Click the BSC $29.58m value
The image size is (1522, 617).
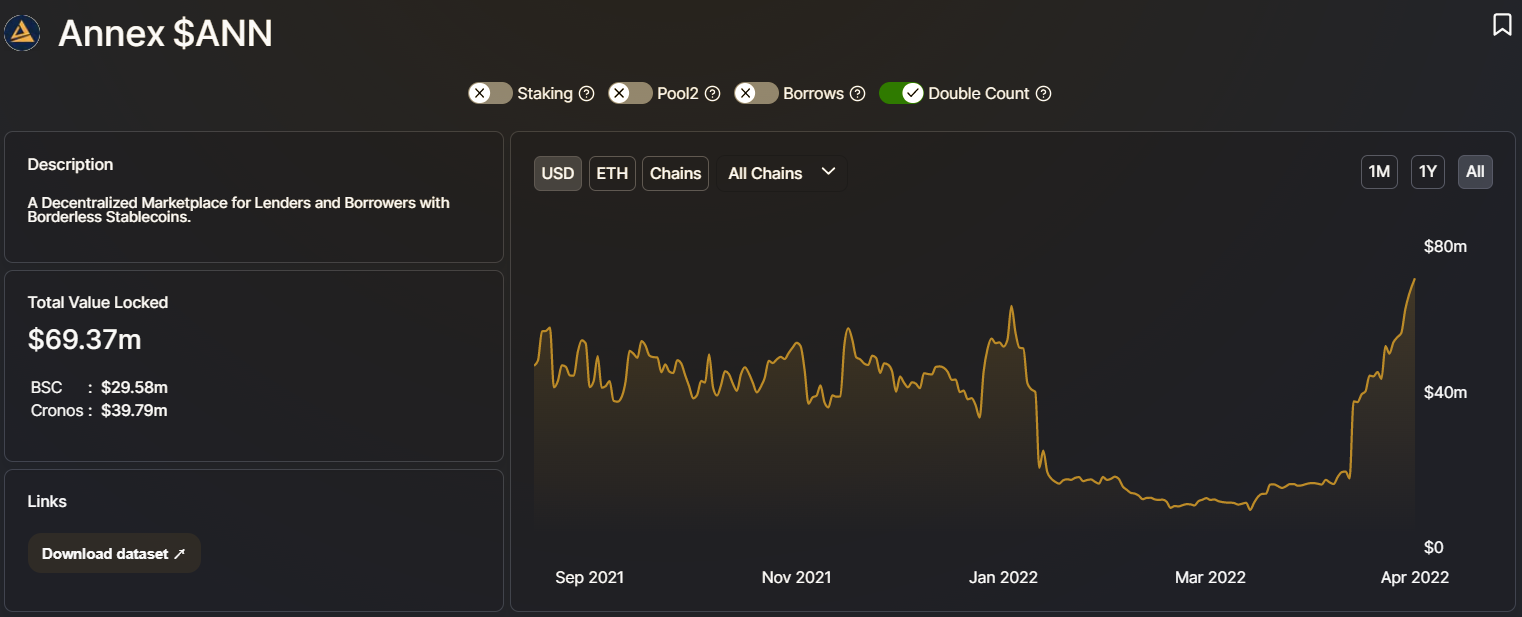(134, 387)
